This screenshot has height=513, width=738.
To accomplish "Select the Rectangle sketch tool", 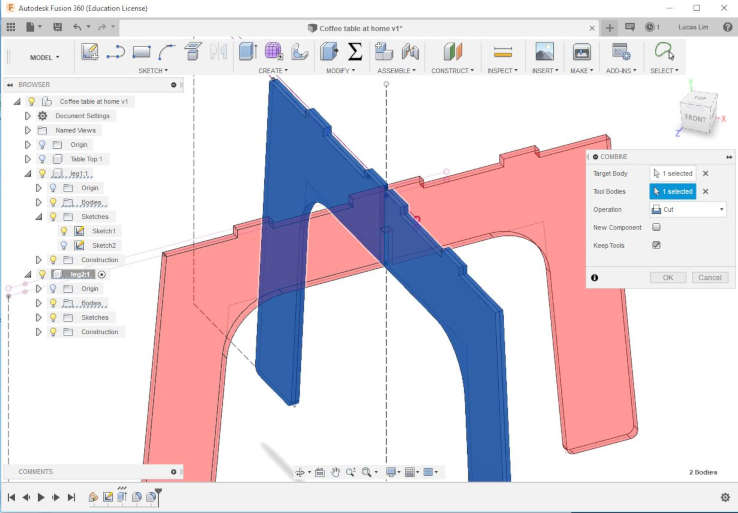I will [141, 52].
